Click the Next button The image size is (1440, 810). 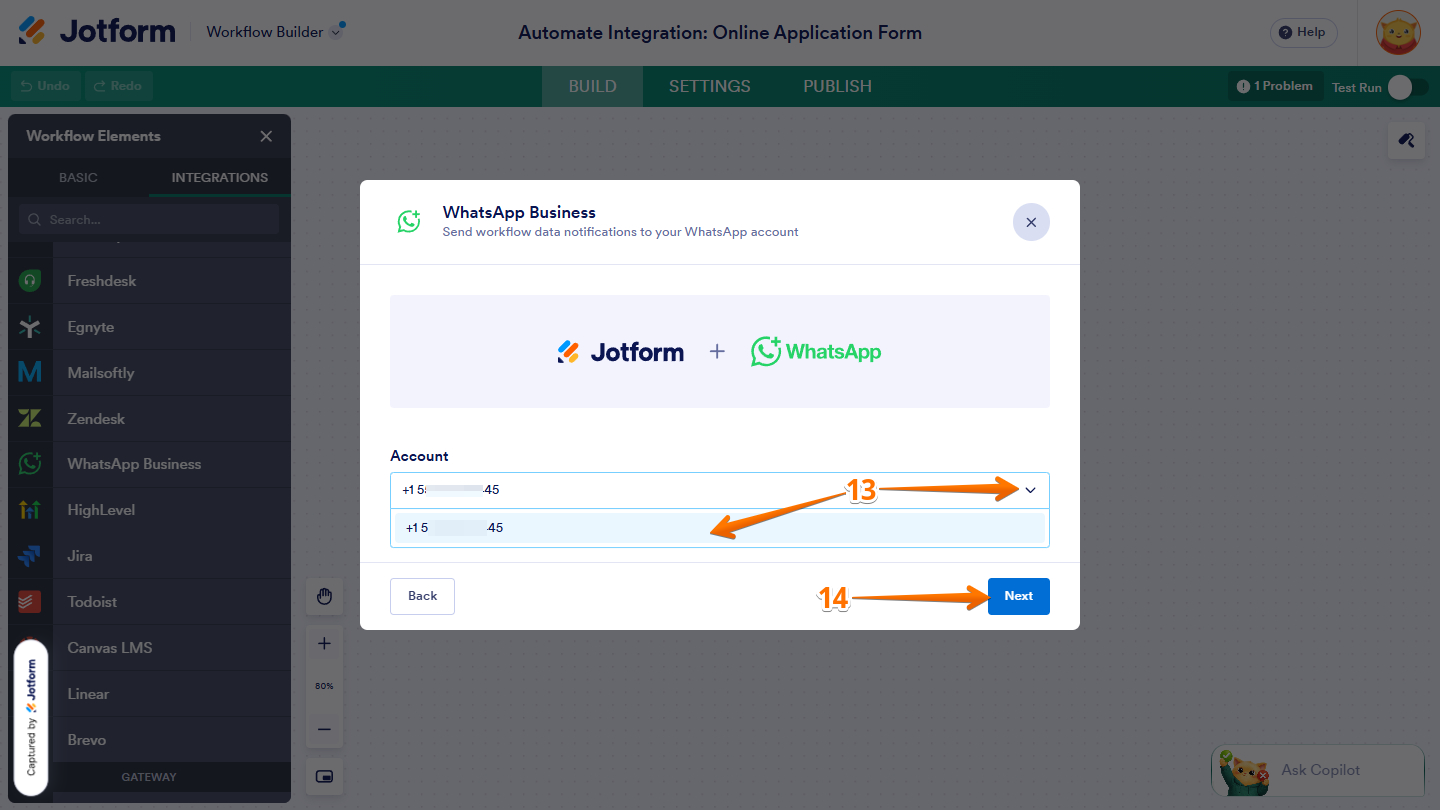click(x=1019, y=596)
